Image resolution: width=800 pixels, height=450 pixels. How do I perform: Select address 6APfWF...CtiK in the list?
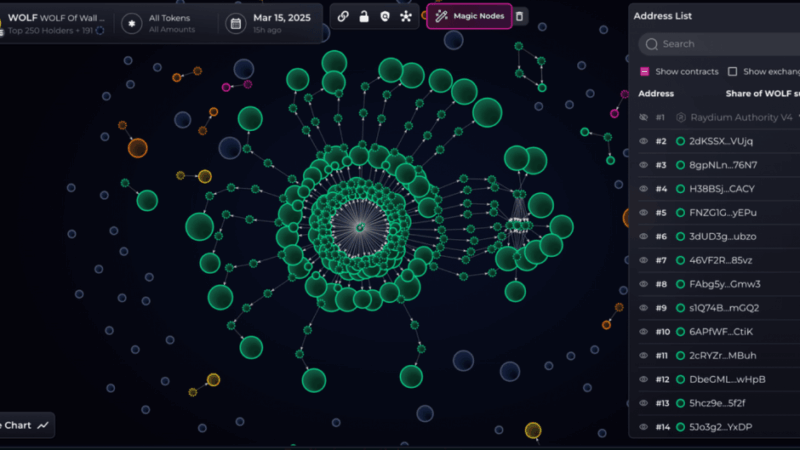721,332
